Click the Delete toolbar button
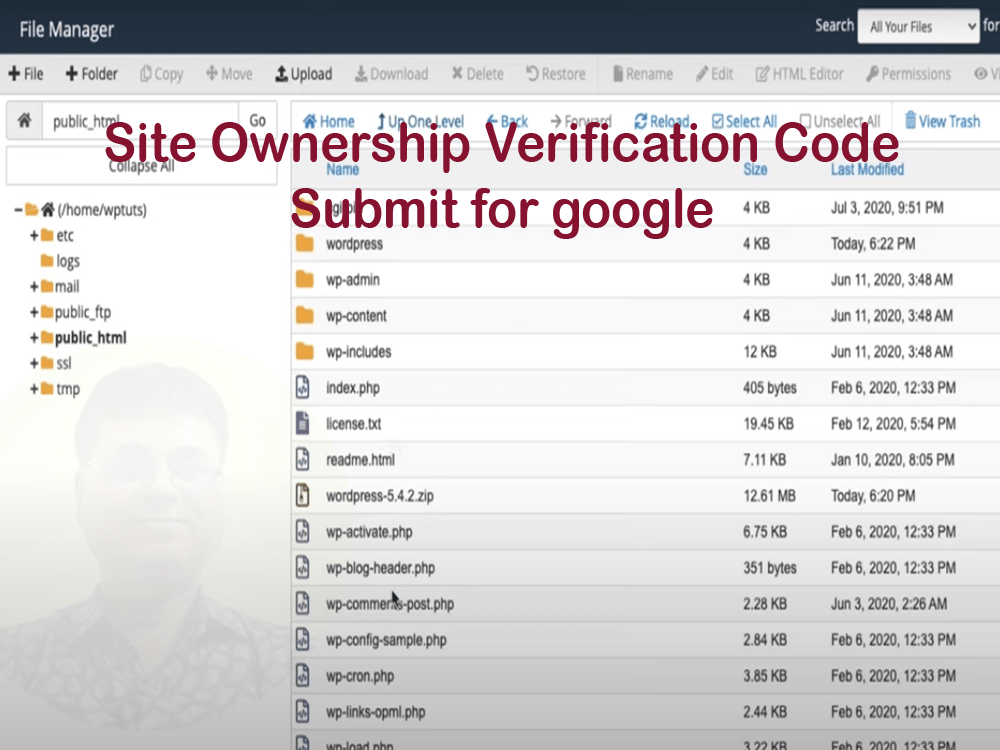Viewport: 1000px width, 750px height. click(x=478, y=74)
